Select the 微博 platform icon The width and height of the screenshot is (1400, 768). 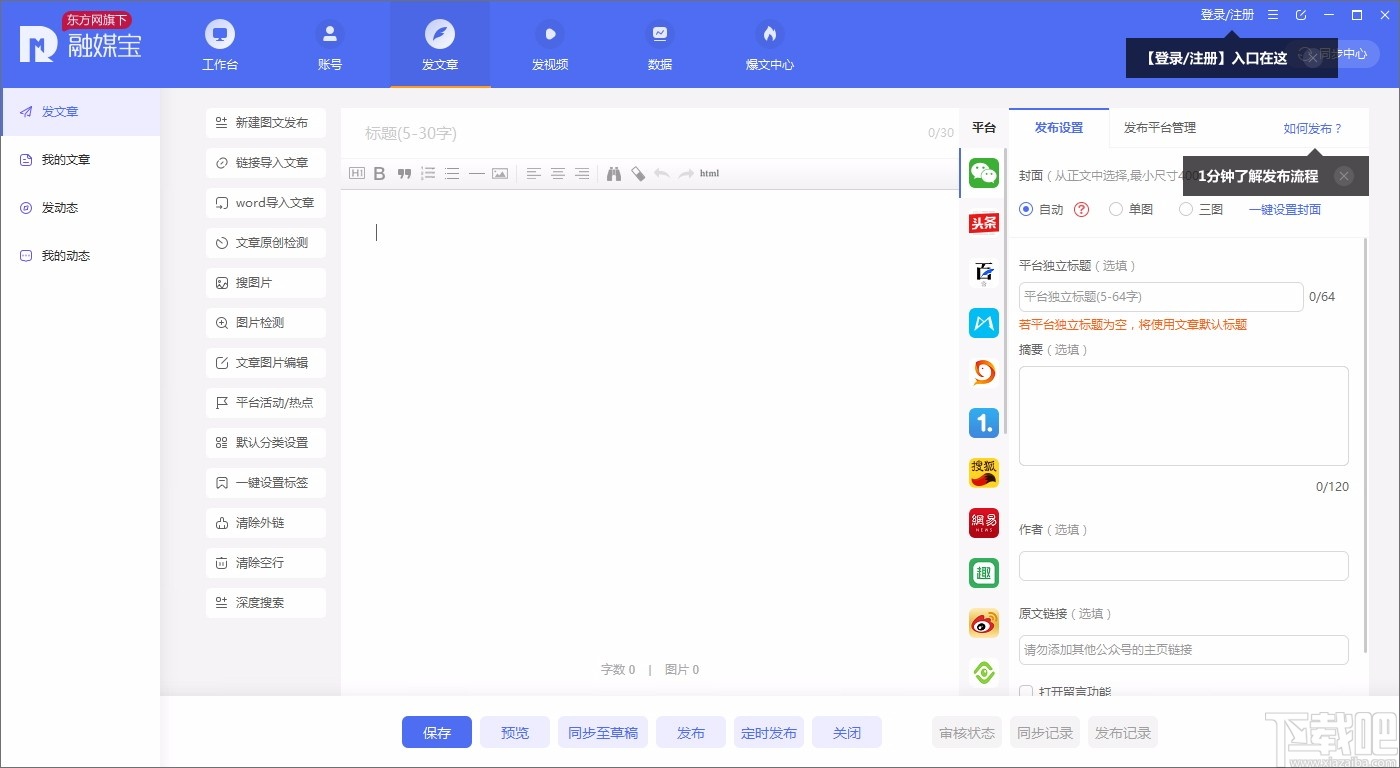(x=983, y=622)
